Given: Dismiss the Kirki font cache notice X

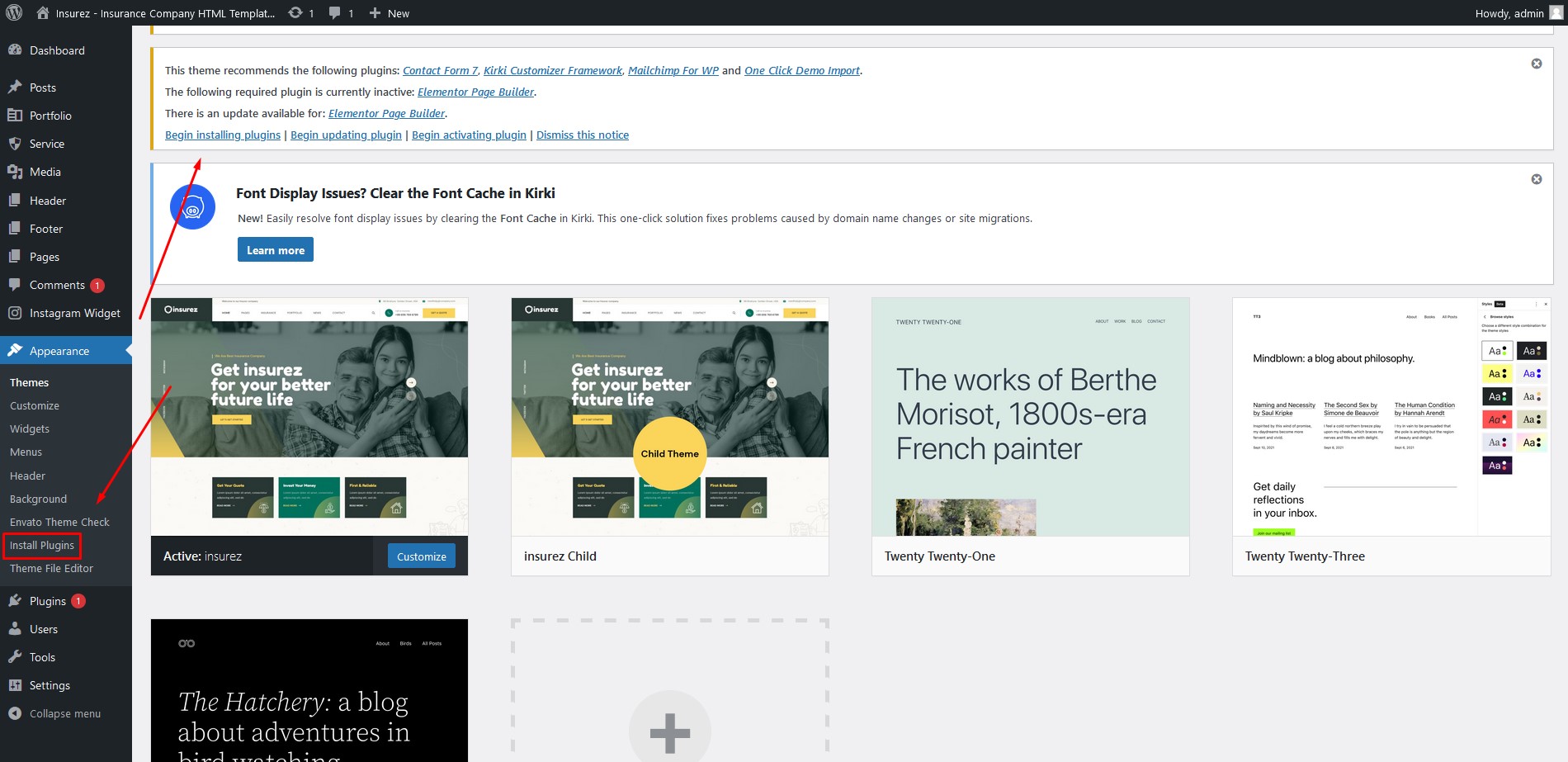Looking at the screenshot, I should pyautogui.click(x=1537, y=179).
